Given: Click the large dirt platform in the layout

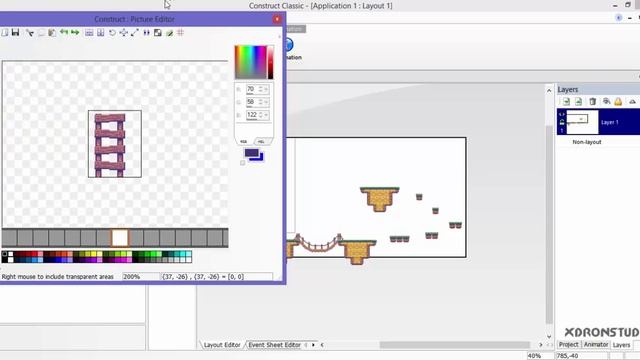Looking at the screenshot, I should (379, 199).
